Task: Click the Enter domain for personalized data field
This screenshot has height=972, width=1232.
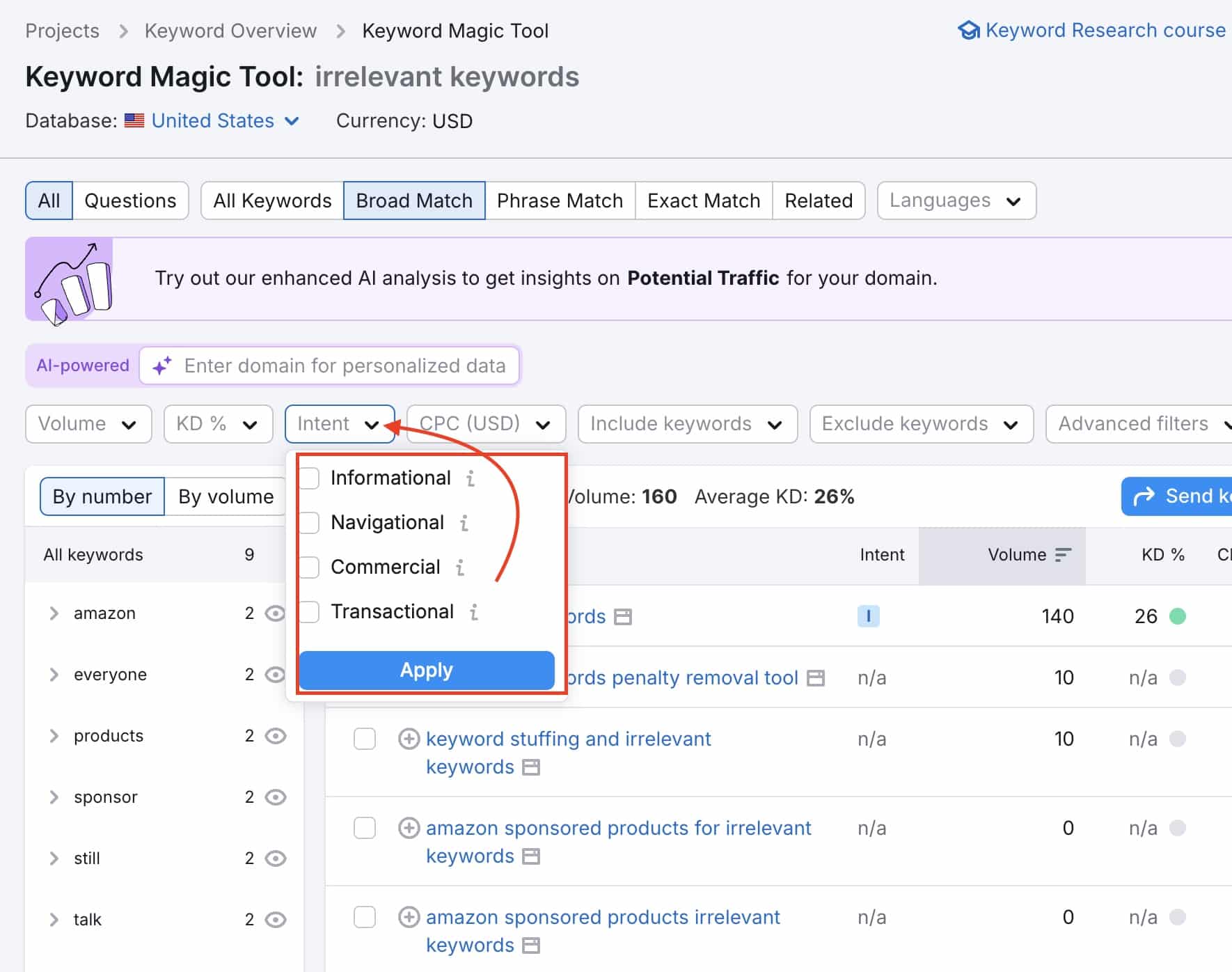Action: point(329,366)
